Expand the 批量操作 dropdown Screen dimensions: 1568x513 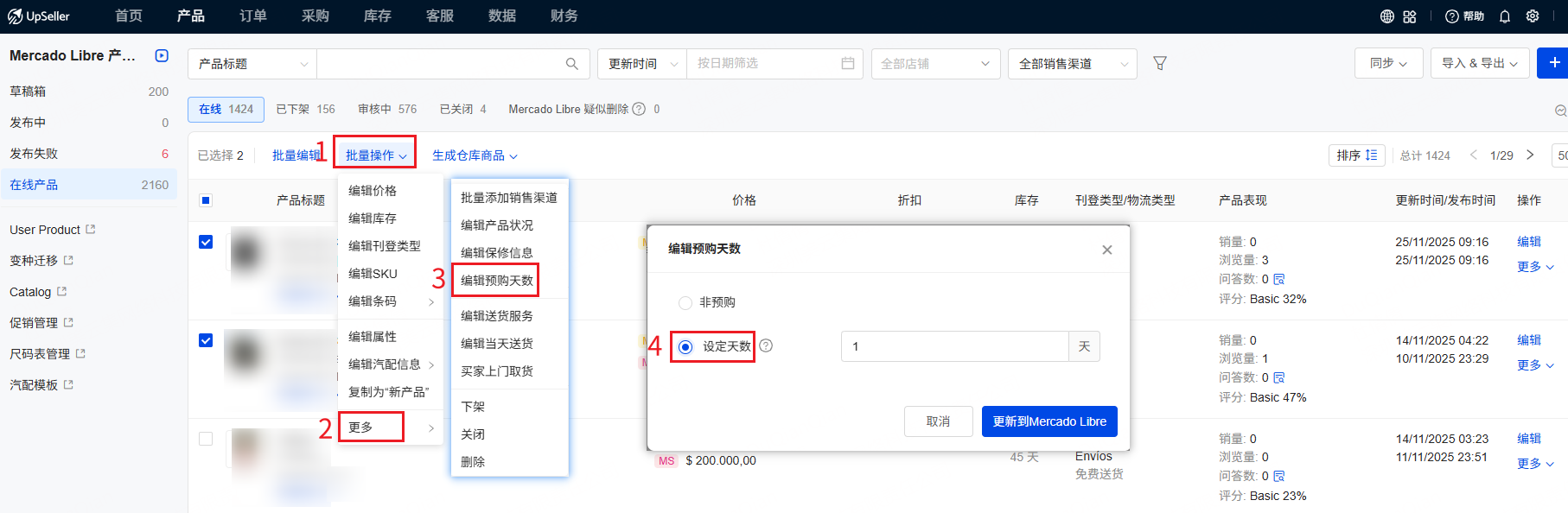coord(375,155)
